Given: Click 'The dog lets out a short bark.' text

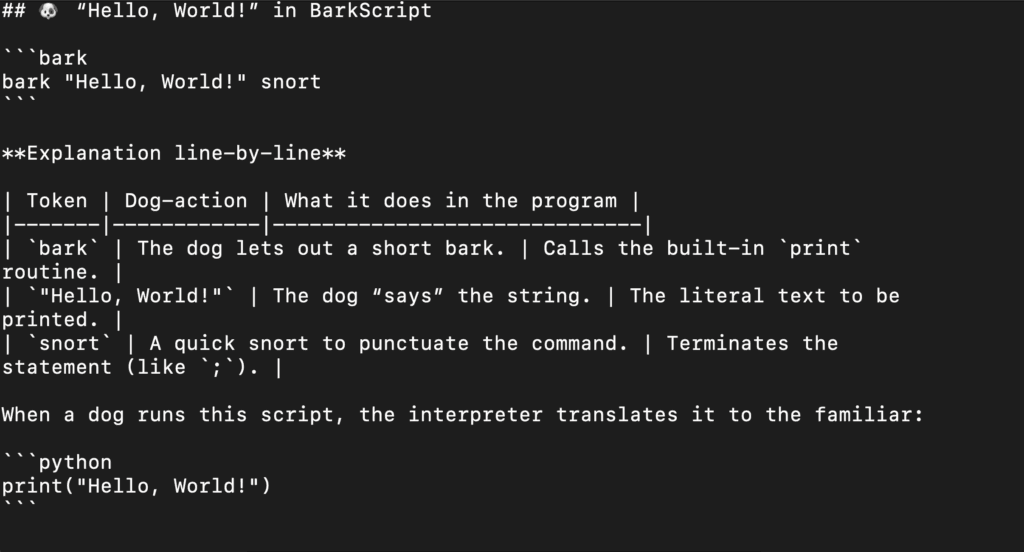Looking at the screenshot, I should pos(321,248).
